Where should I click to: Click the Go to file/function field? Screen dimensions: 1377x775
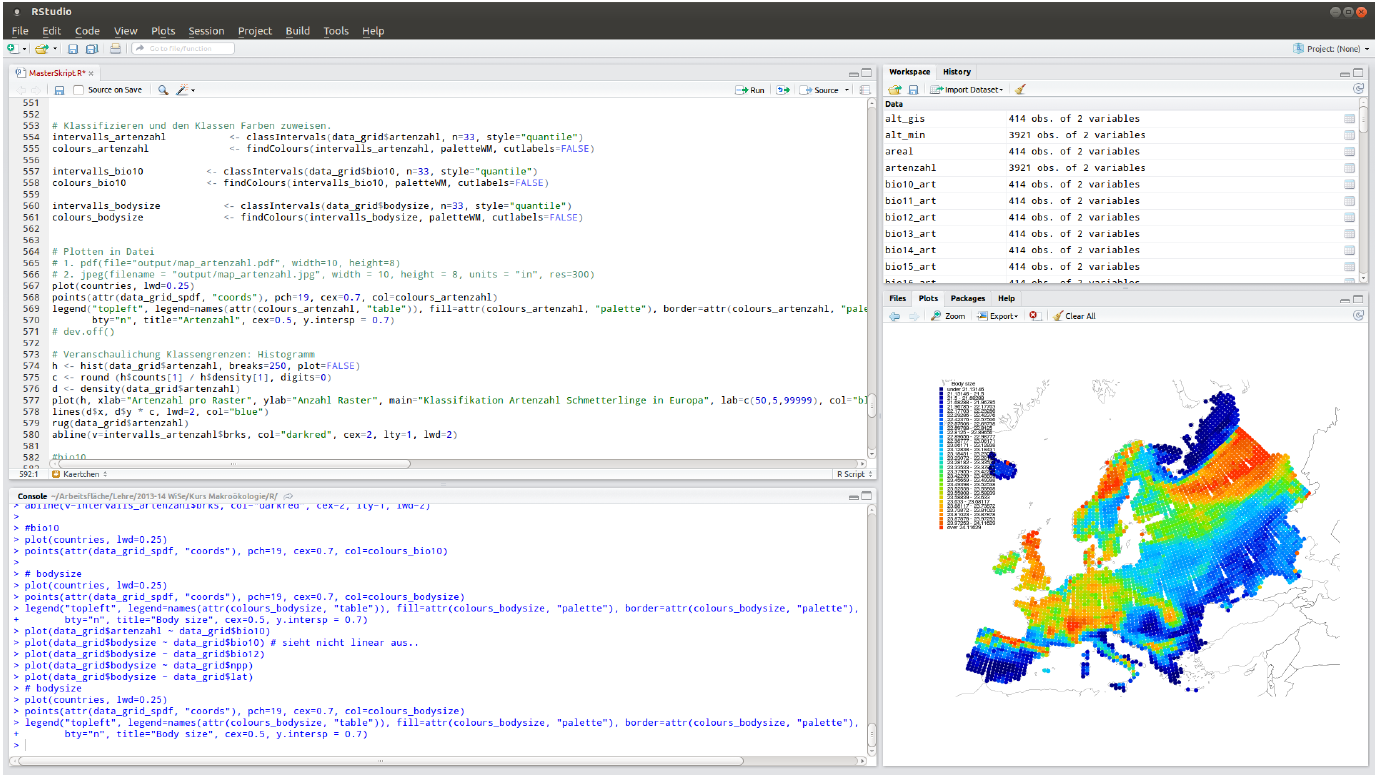pyautogui.click(x=184, y=48)
